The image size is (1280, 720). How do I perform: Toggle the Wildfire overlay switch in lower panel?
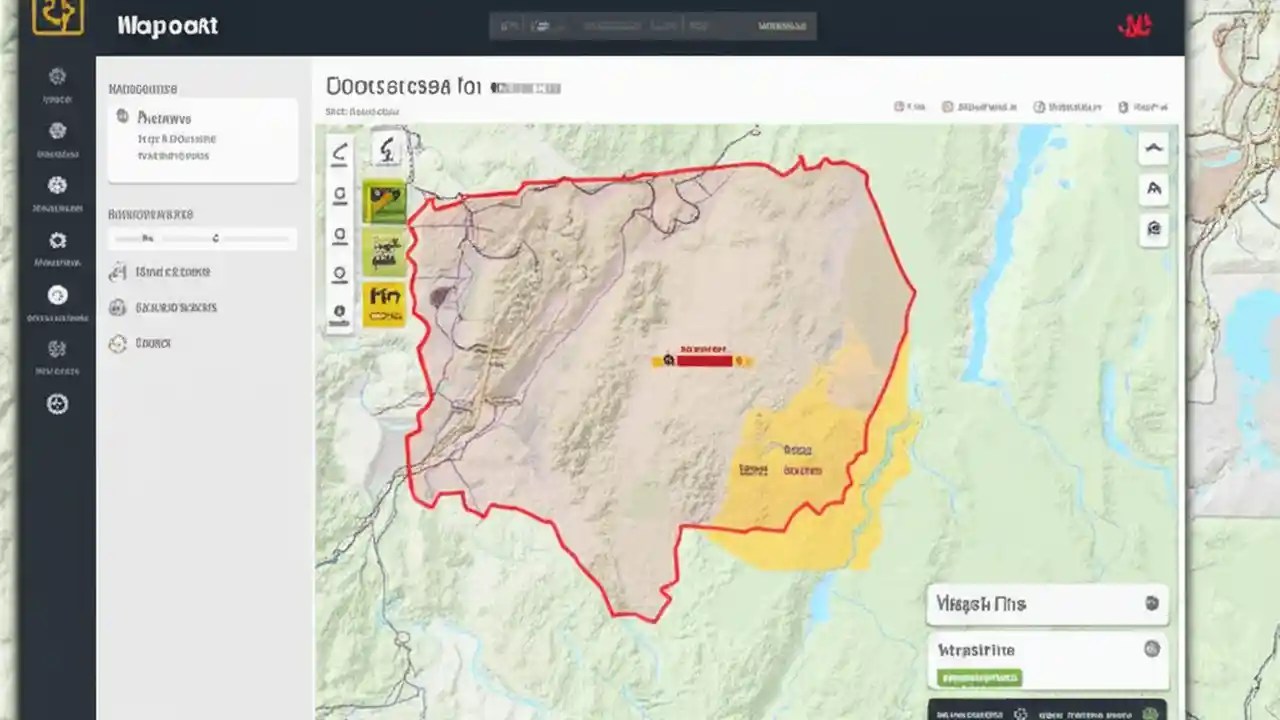pyautogui.click(x=1151, y=650)
